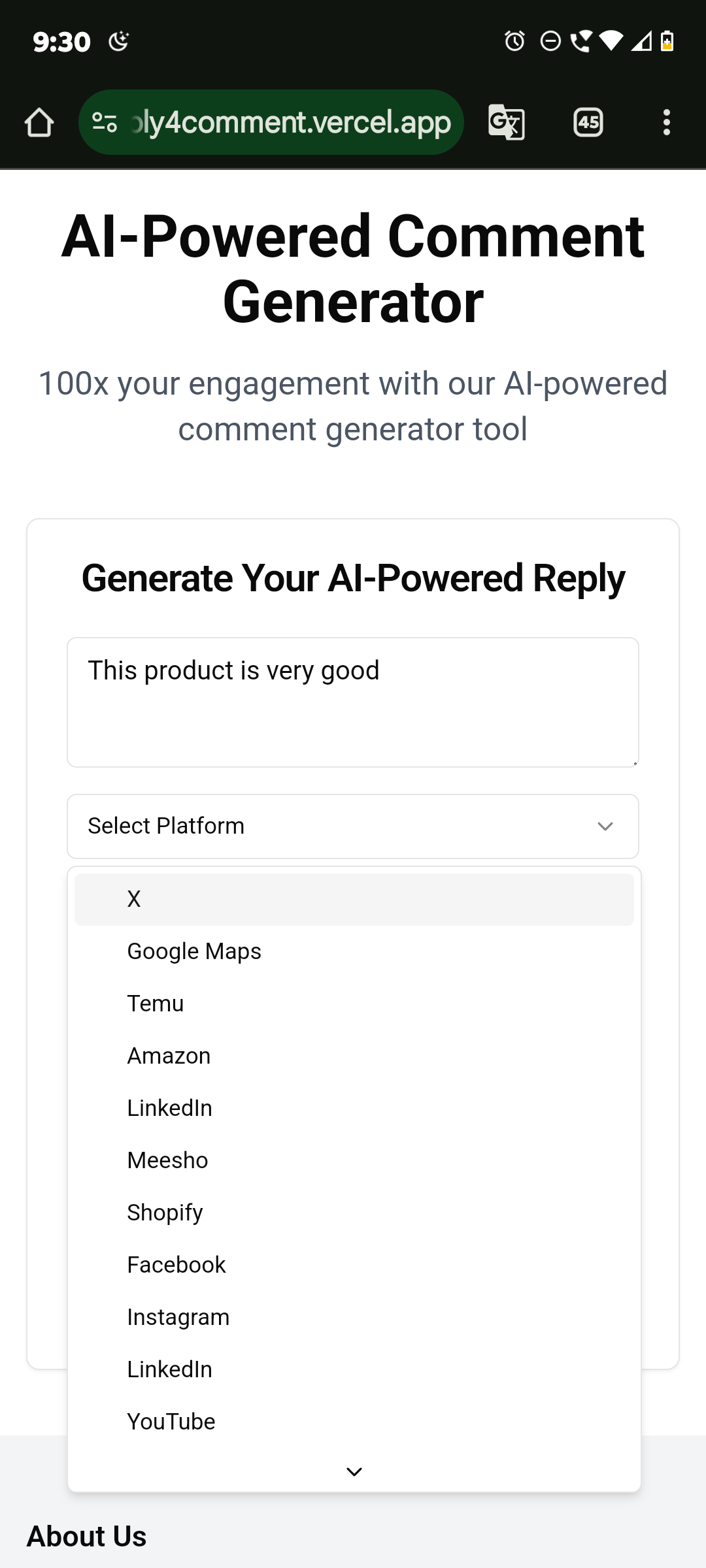706x1568 pixels.
Task: Choose X from the platform list
Action: [x=354, y=899]
